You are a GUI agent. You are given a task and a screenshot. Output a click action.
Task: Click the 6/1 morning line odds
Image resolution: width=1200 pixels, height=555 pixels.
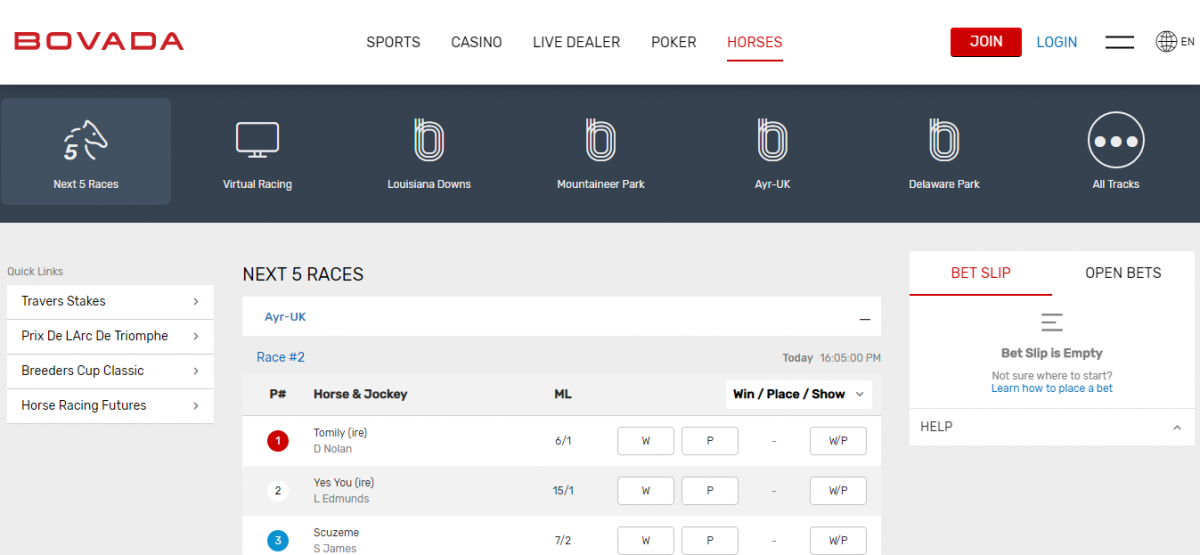563,441
